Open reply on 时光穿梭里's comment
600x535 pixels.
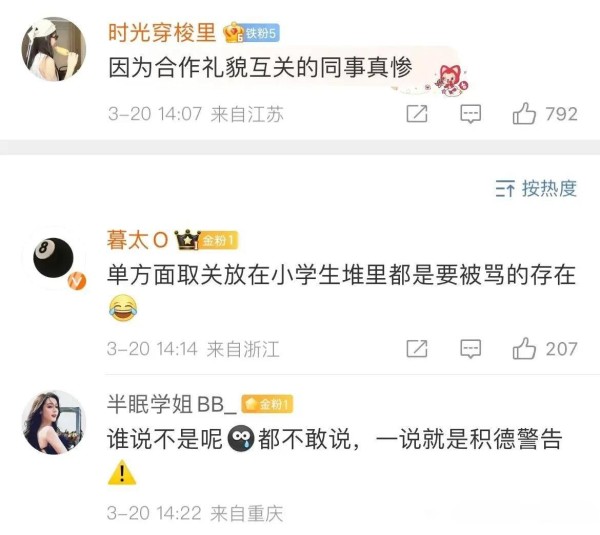470,114
